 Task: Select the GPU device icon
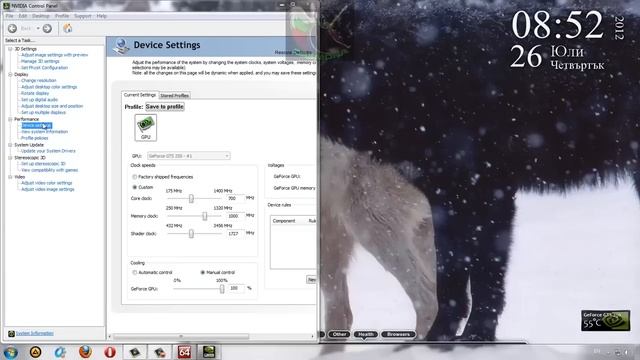tap(146, 128)
